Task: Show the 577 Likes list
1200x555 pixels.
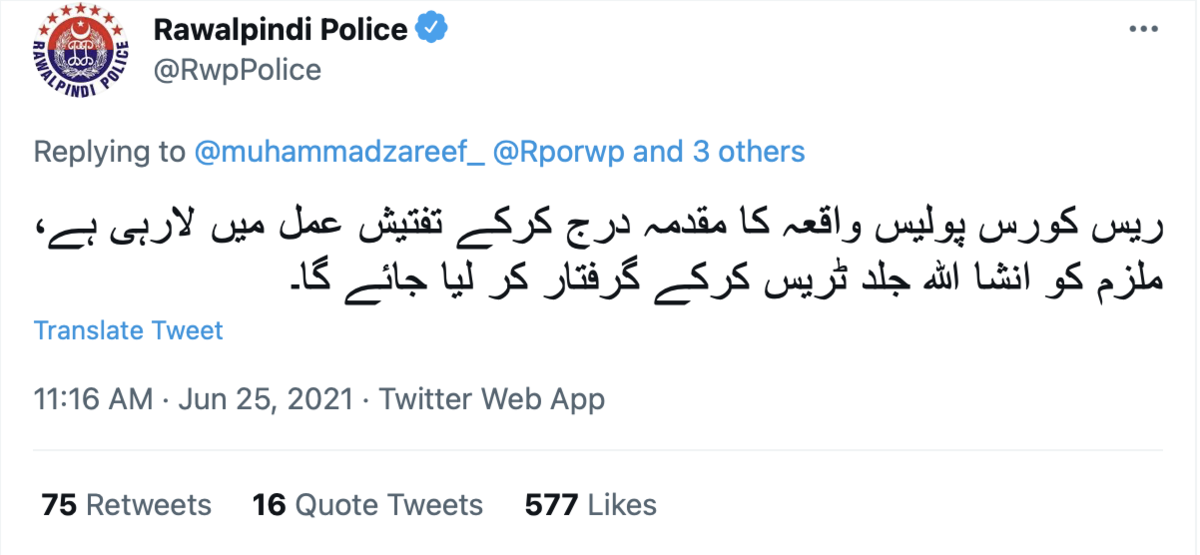Action: (590, 505)
